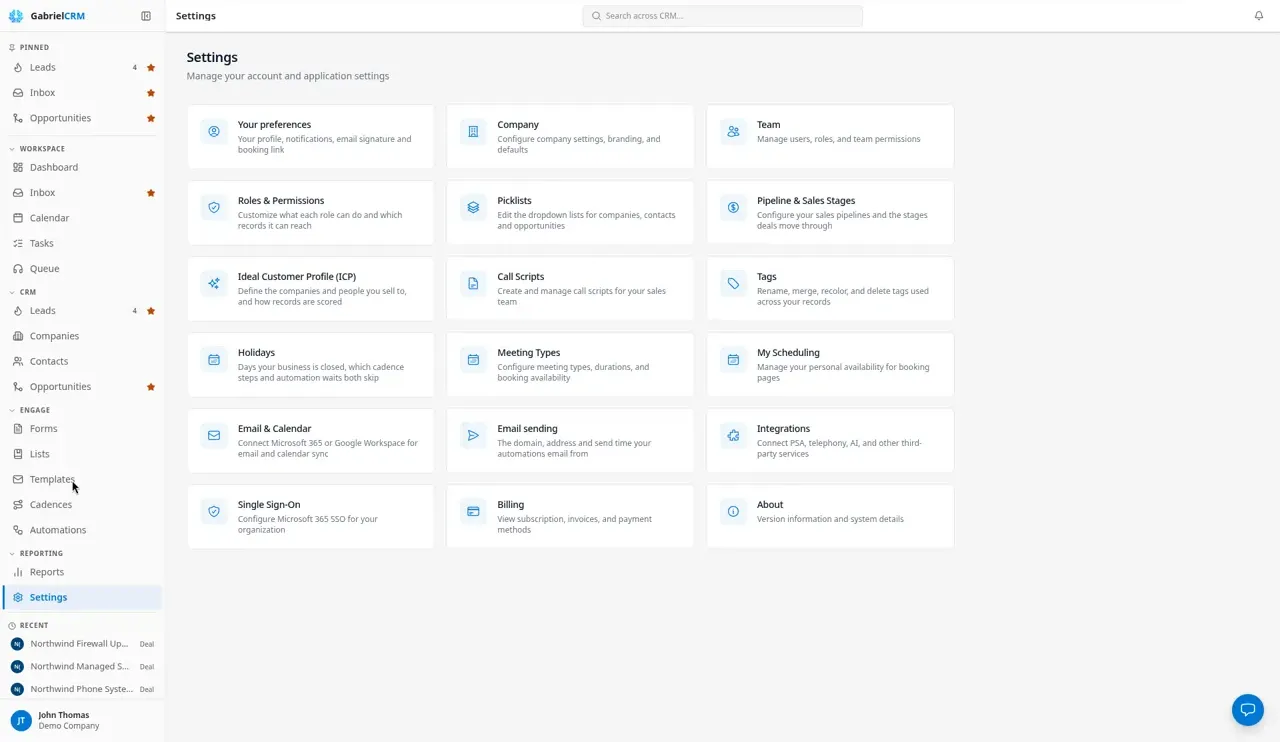The width and height of the screenshot is (1280, 742).
Task: Collapse the Engage sidebar section
Action: coord(30,410)
